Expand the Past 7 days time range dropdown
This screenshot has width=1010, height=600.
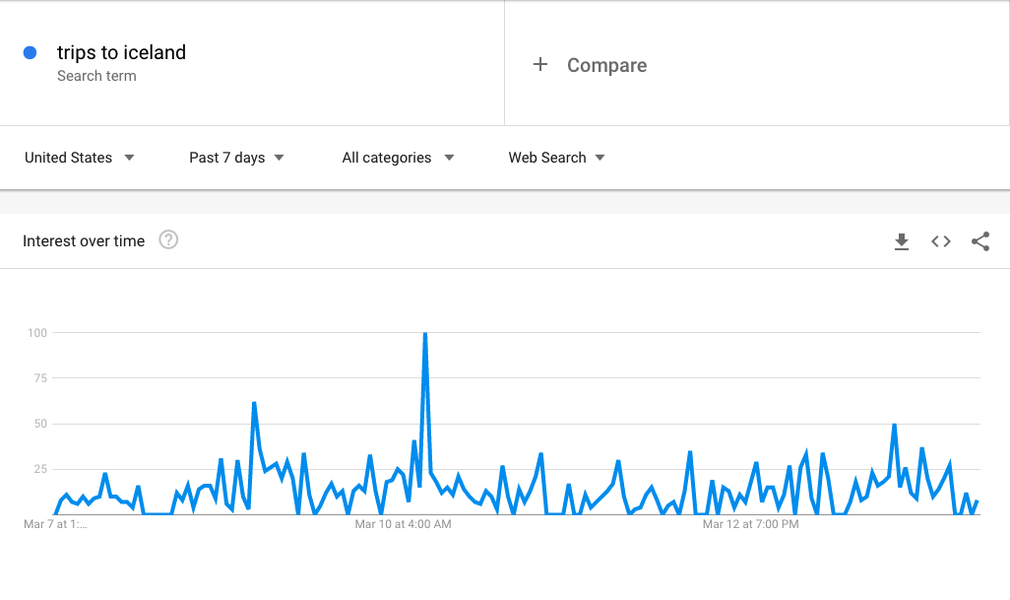[236, 158]
